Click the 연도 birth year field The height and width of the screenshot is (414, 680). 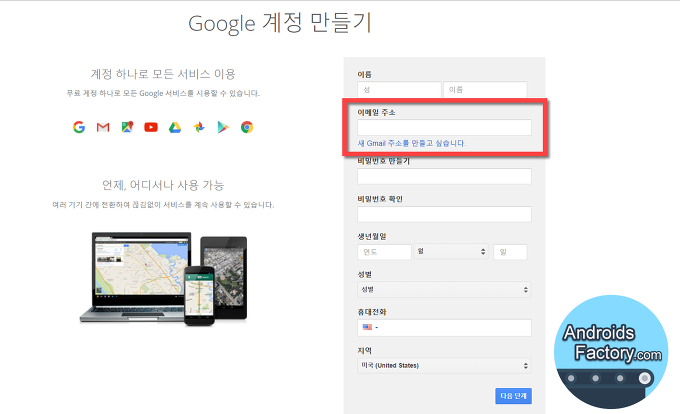pos(384,252)
